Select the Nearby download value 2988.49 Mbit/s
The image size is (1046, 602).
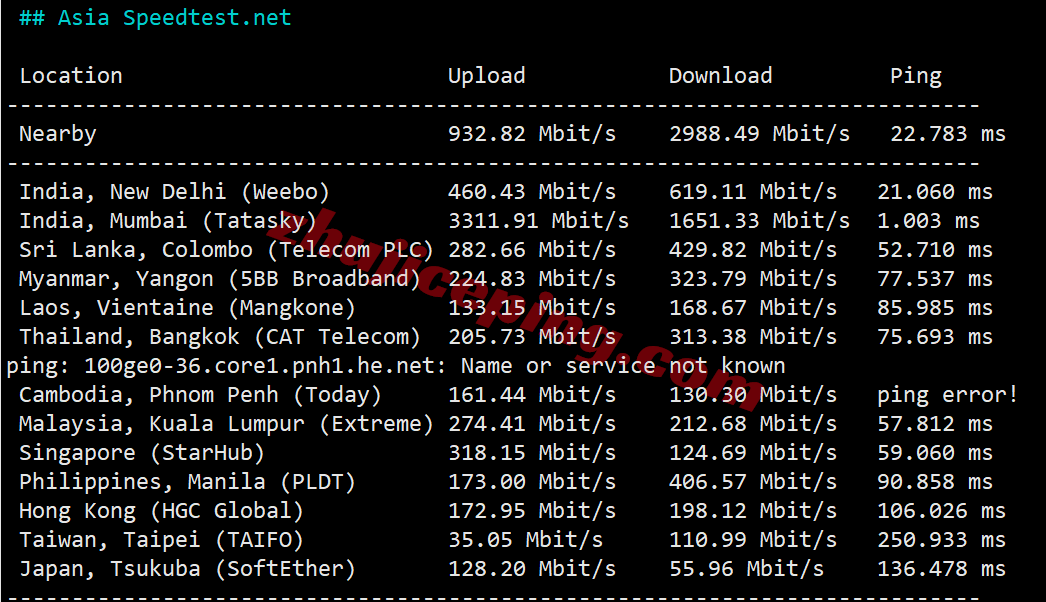(x=759, y=134)
